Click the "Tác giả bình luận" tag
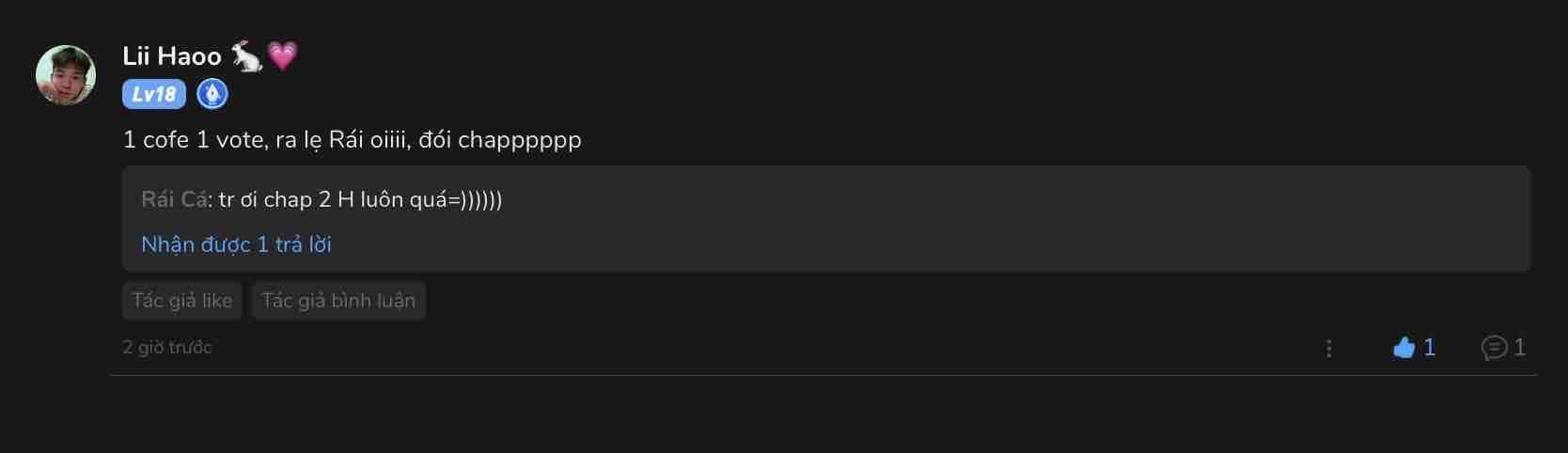The image size is (1568, 453). 338,301
